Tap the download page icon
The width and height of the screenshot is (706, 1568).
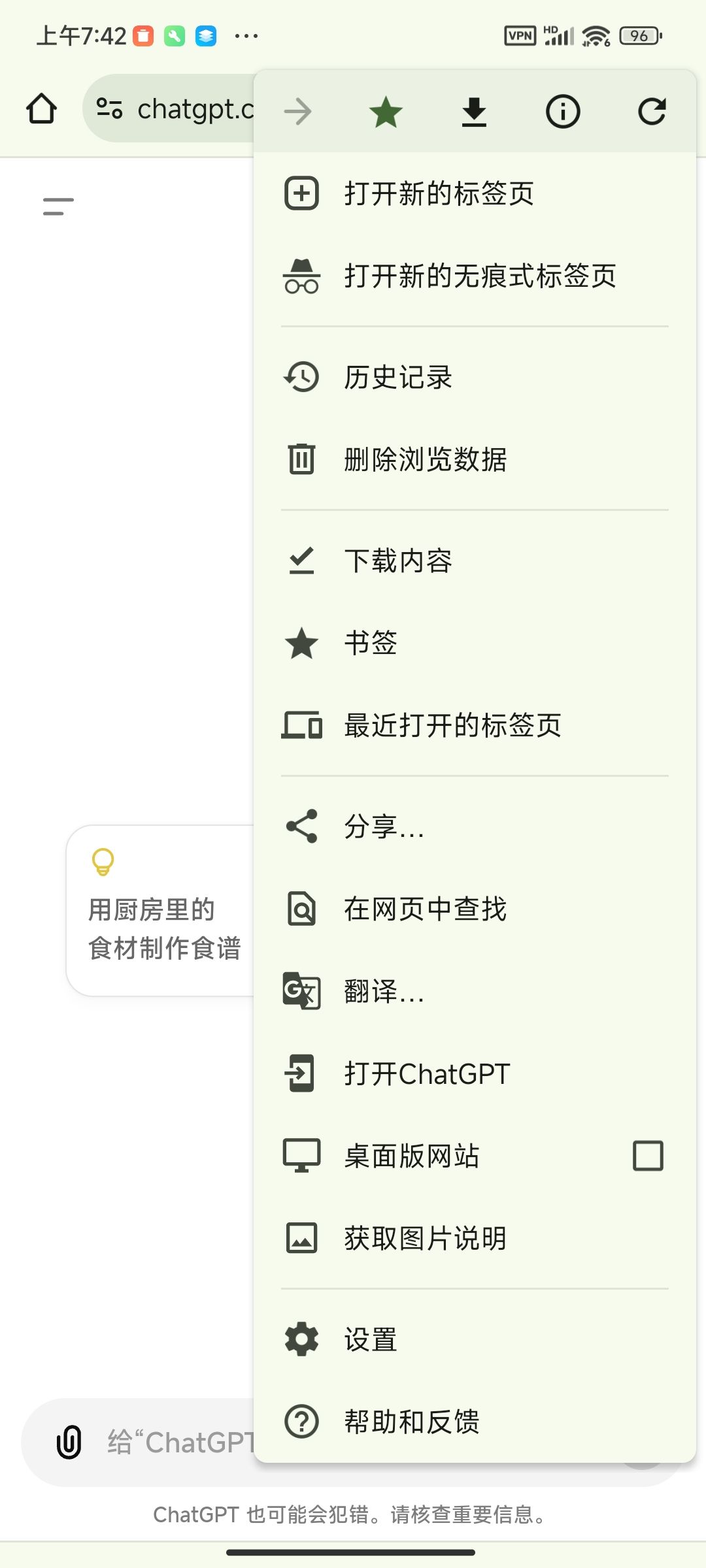pos(474,112)
